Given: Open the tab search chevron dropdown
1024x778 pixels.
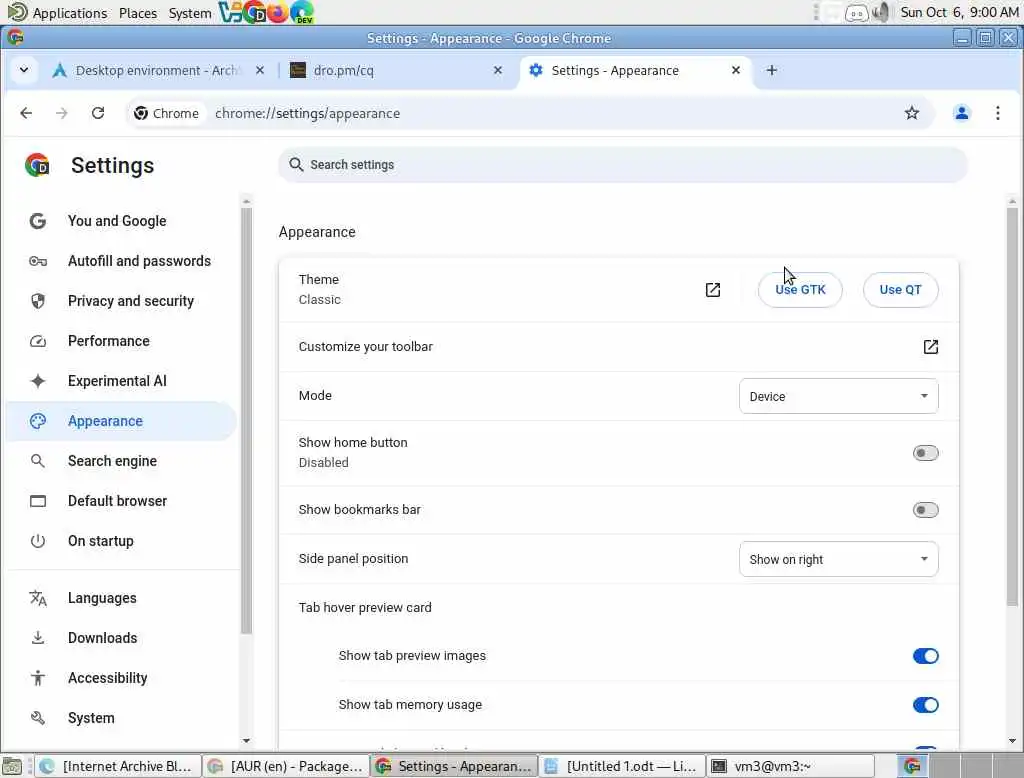Looking at the screenshot, I should pyautogui.click(x=24, y=70).
